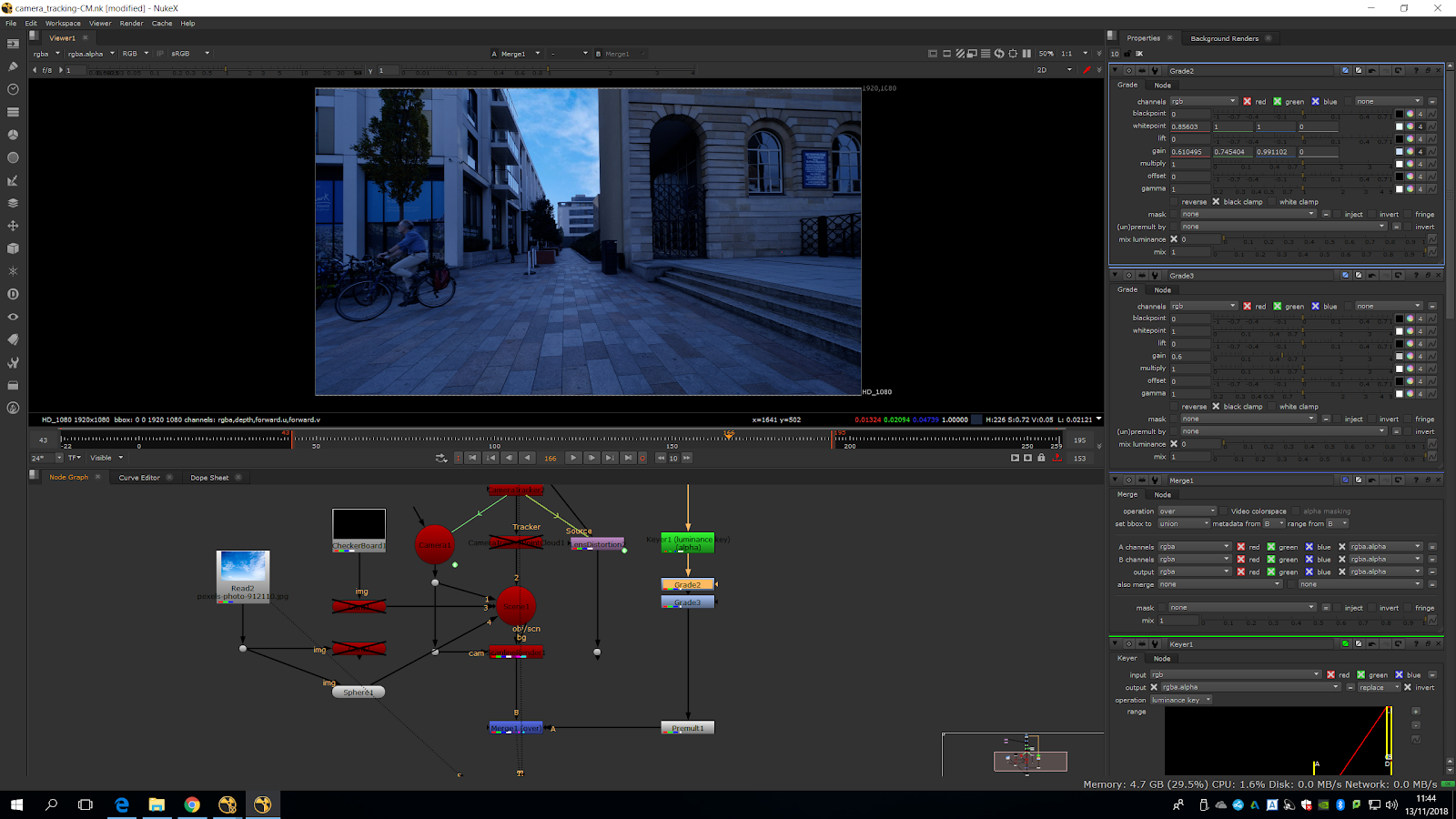The image size is (1456, 819).
Task: Open the Transform nodes menu icon
Action: point(13,226)
